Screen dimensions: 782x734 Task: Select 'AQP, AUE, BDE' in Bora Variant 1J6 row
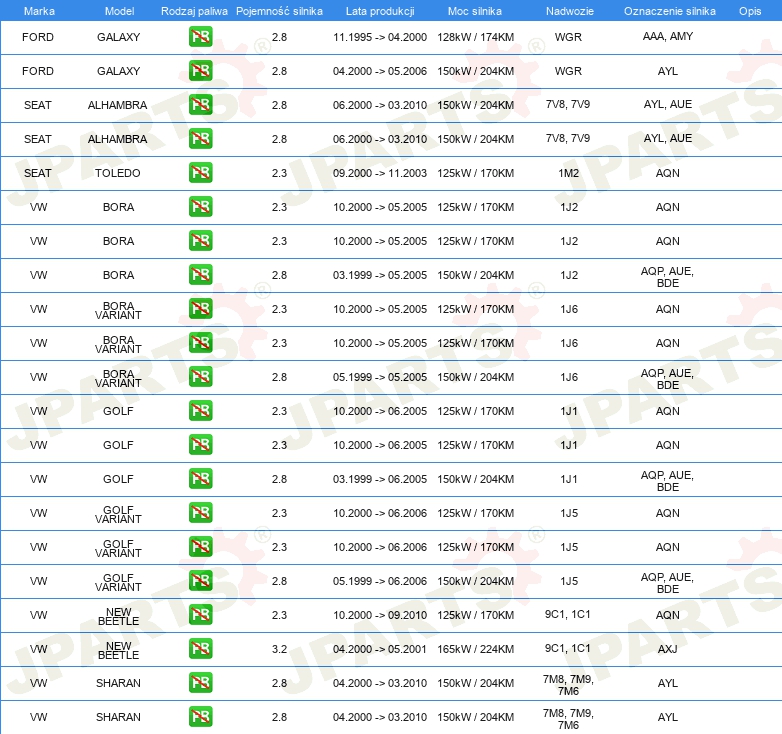pos(668,379)
